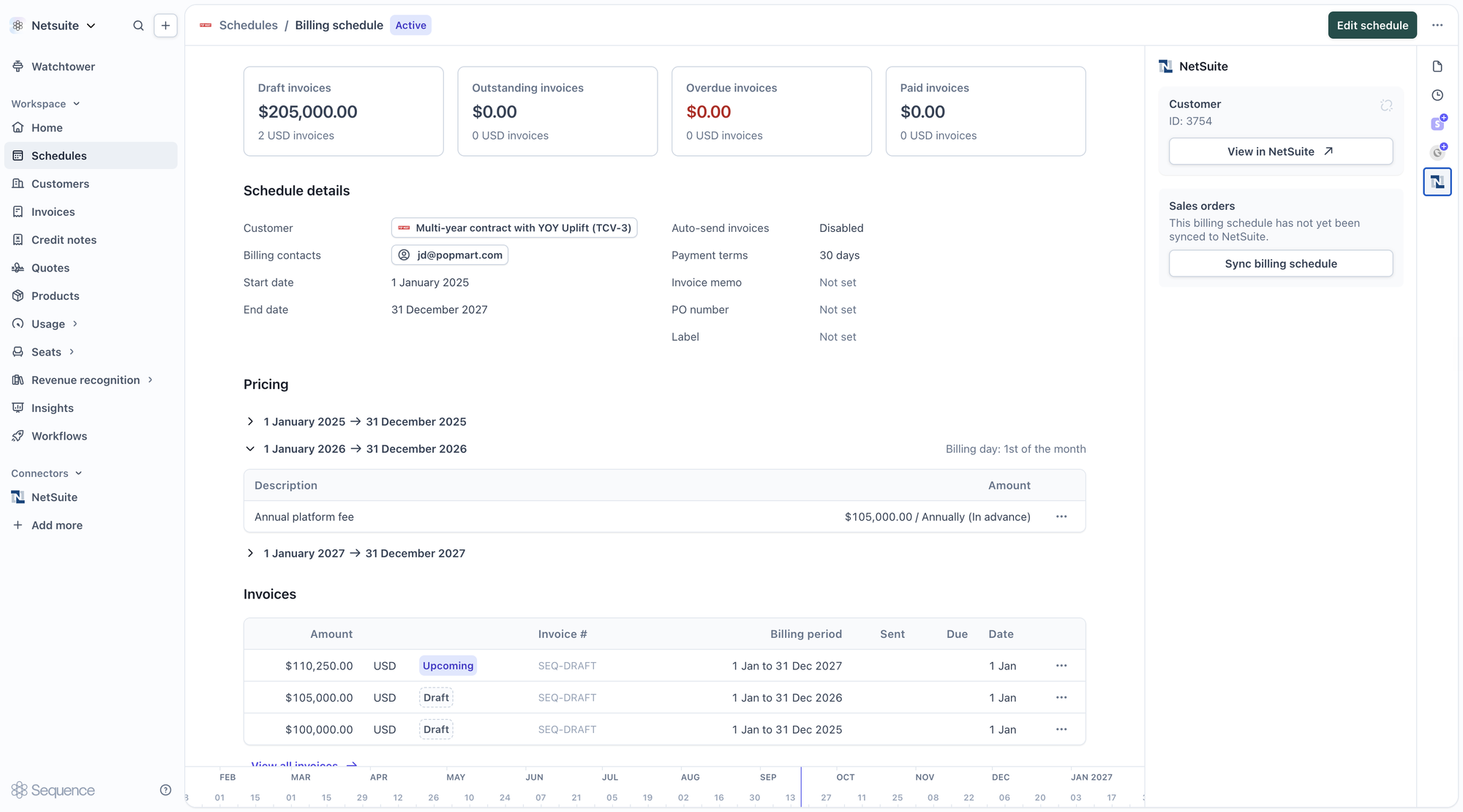Click the Edit schedule button
The image size is (1463, 812).
point(1372,26)
